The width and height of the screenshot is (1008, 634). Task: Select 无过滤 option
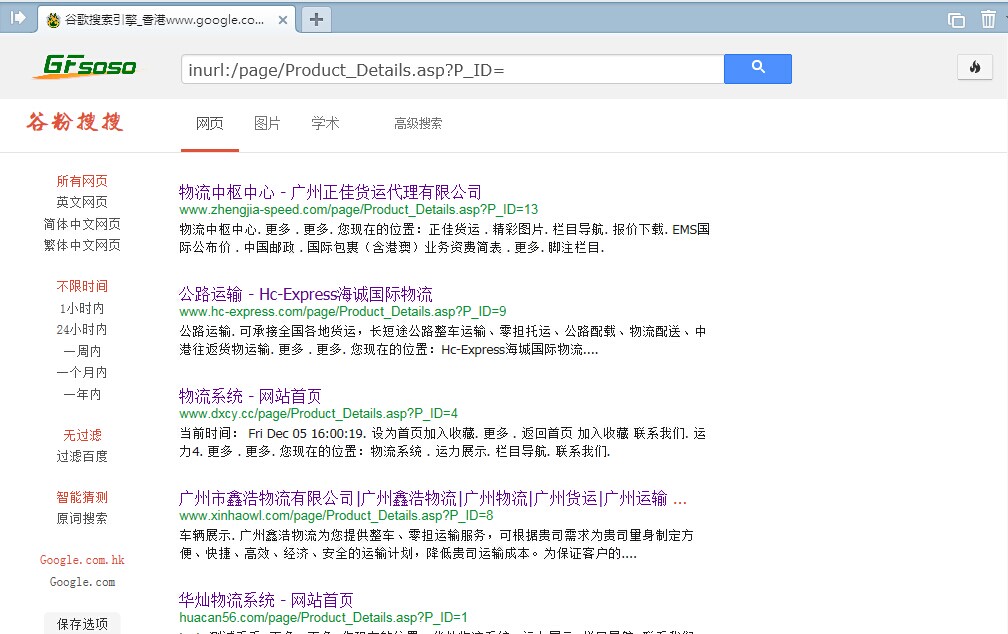[82, 435]
